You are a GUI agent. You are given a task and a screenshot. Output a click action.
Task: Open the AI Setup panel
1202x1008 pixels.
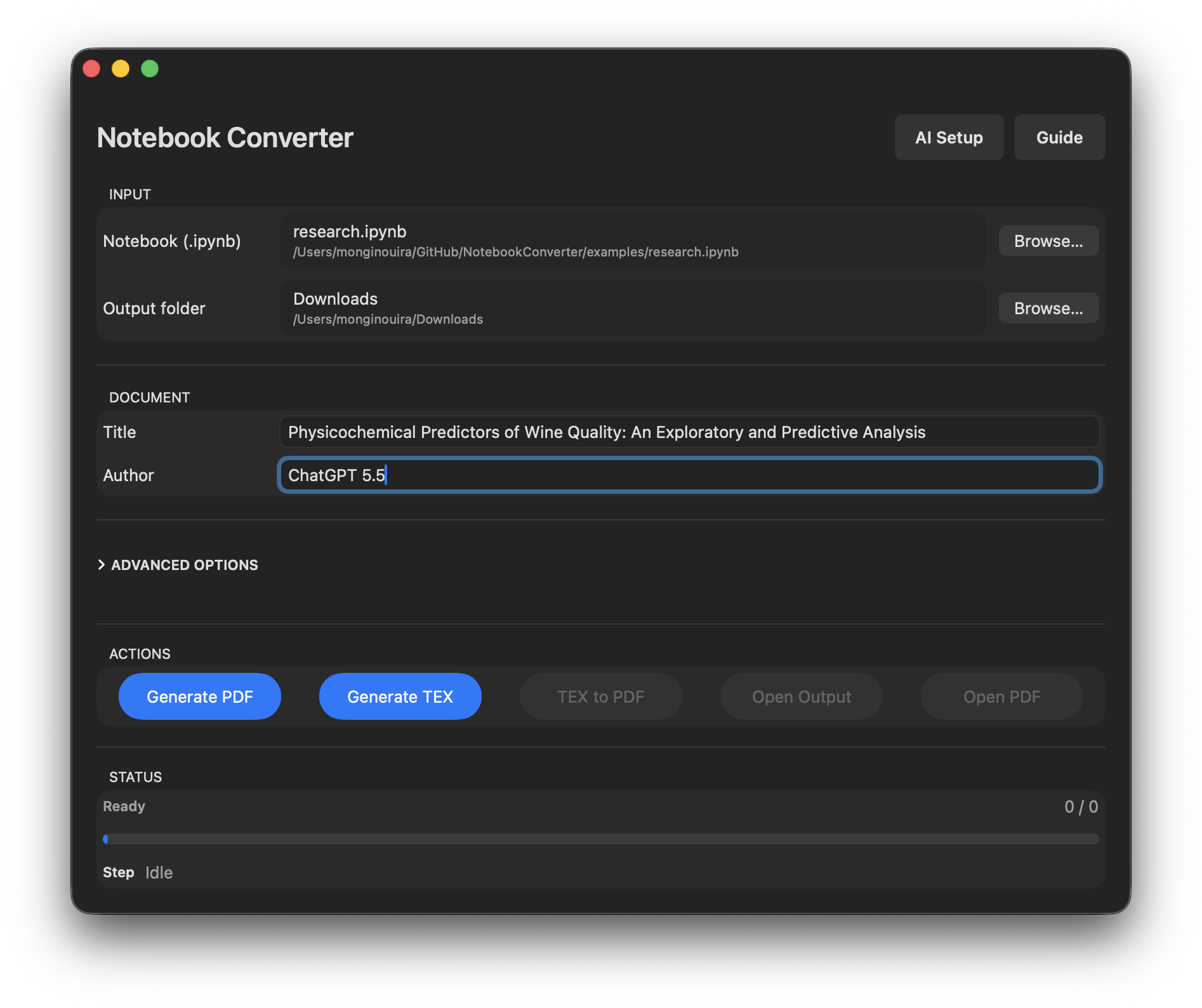949,137
